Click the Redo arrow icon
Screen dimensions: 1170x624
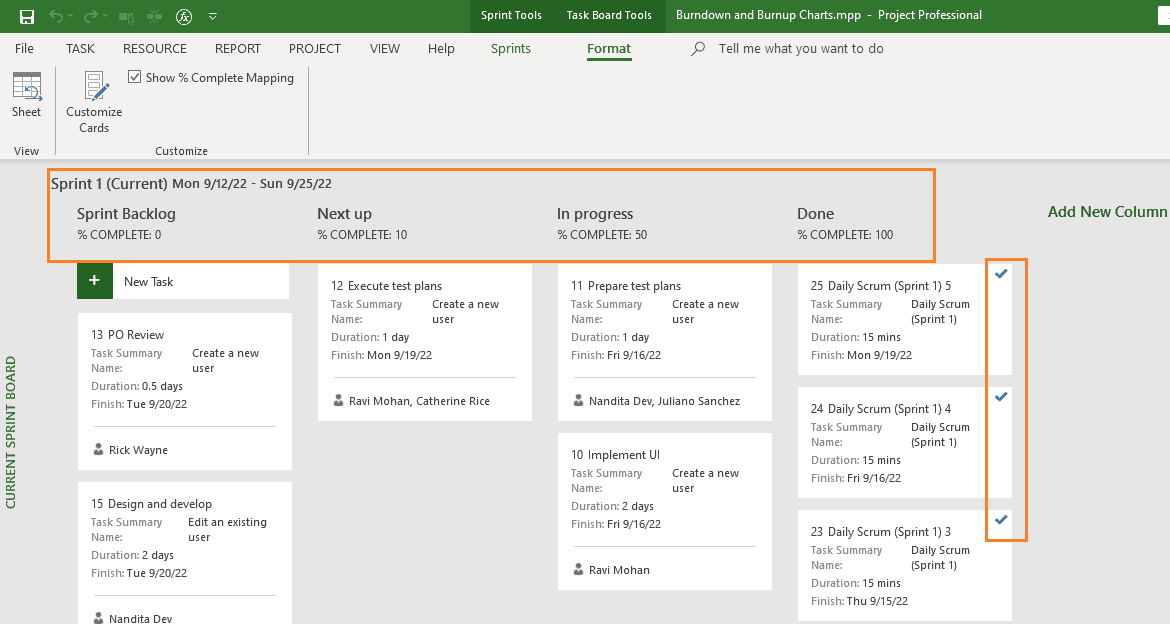[x=90, y=16]
